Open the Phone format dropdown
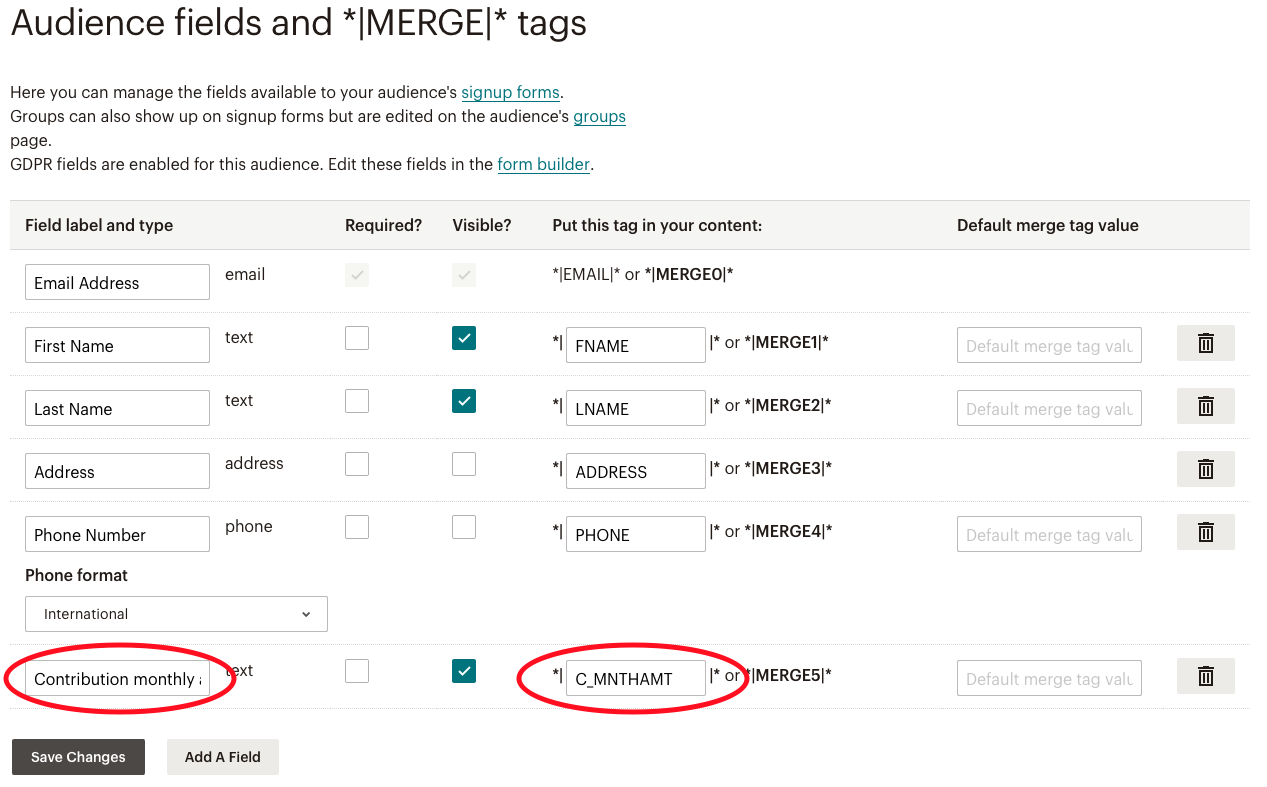Screen dimensions: 1267x787 (176, 614)
